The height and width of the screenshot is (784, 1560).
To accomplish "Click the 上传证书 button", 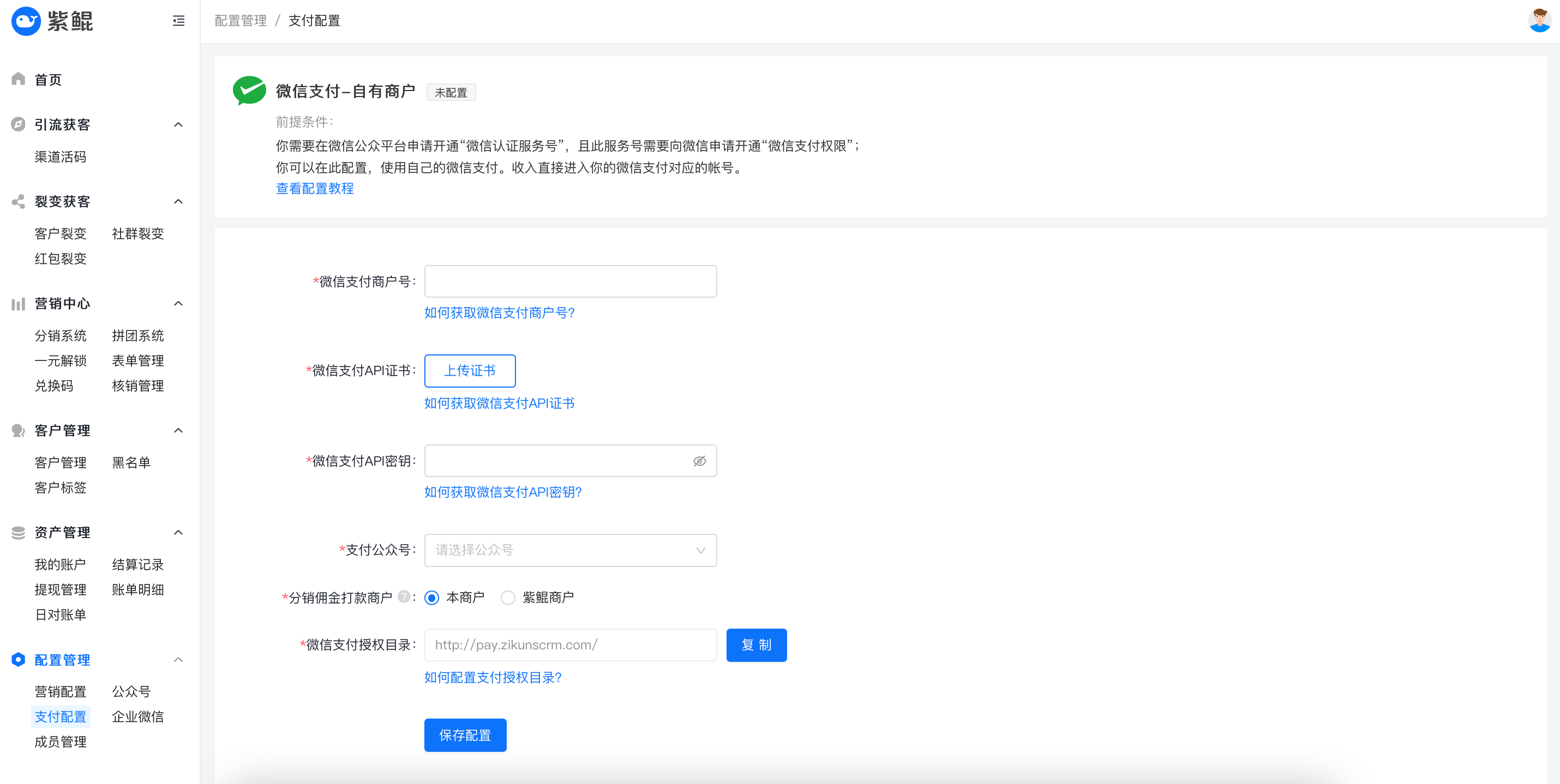I will 470,371.
